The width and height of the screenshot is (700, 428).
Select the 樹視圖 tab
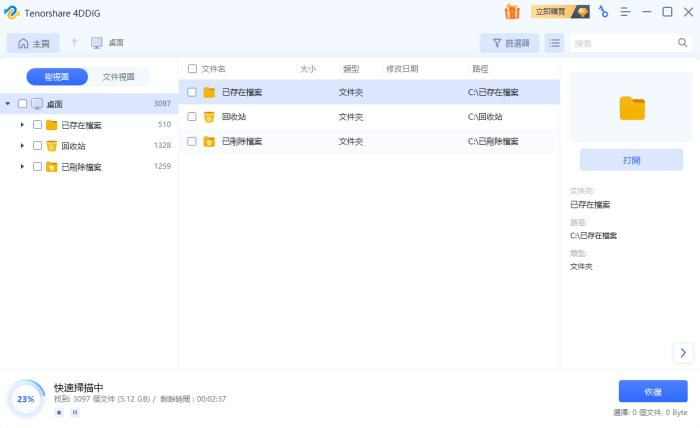point(58,77)
